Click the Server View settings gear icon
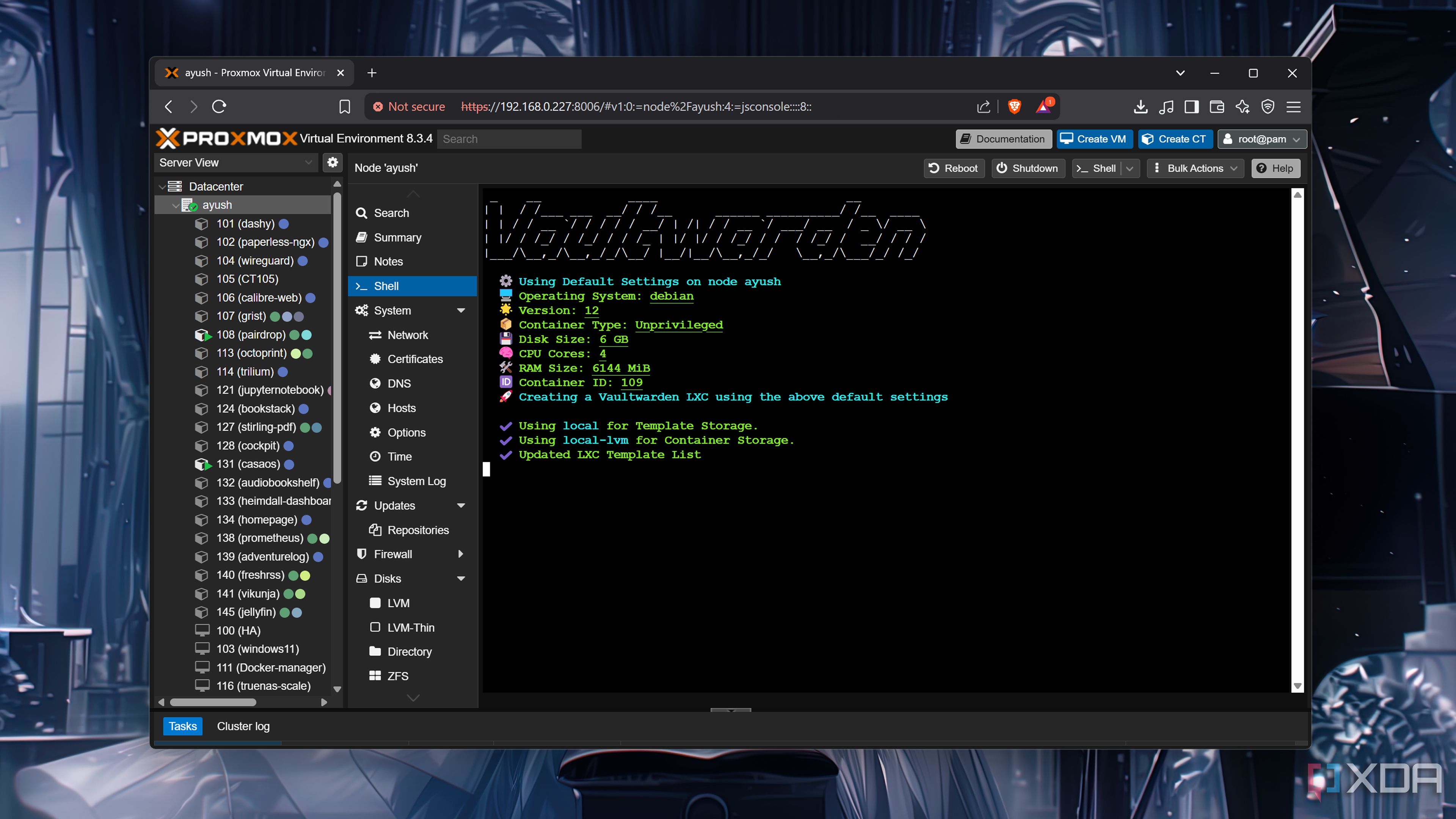1456x819 pixels. [x=333, y=162]
